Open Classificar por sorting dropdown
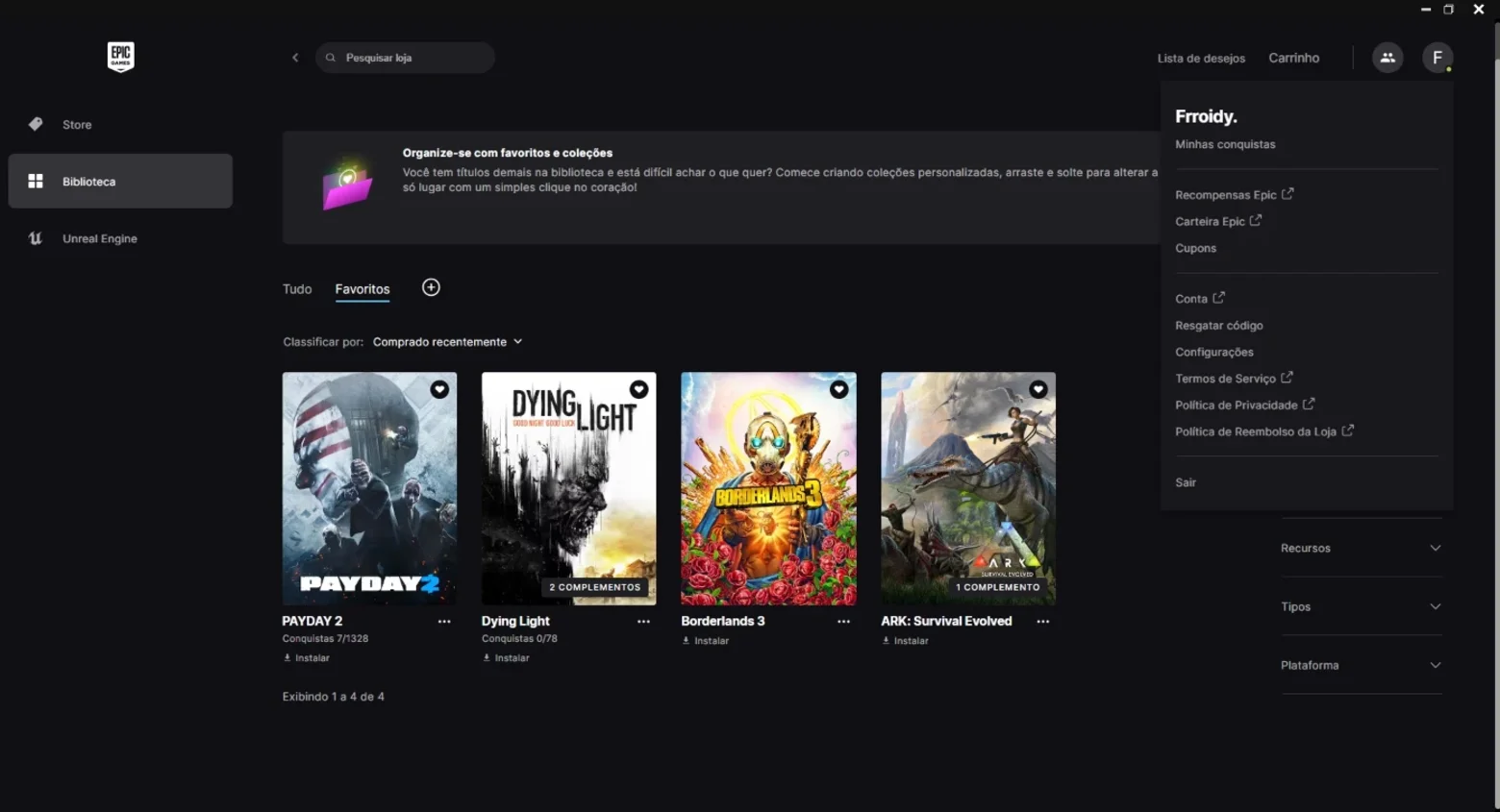 pyautogui.click(x=448, y=342)
